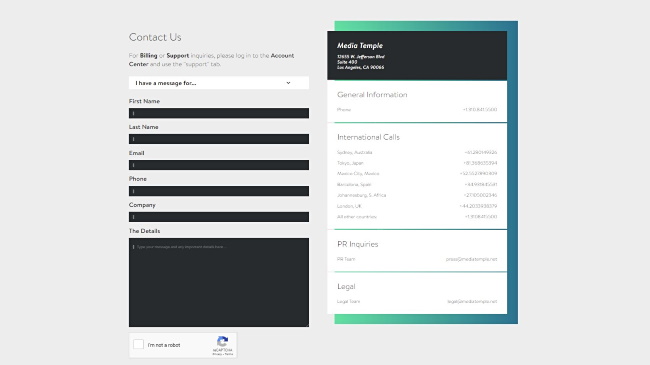Screen dimensions: 650x365
Task: Open the "I have a message for..." dropdown
Action: 218,83
